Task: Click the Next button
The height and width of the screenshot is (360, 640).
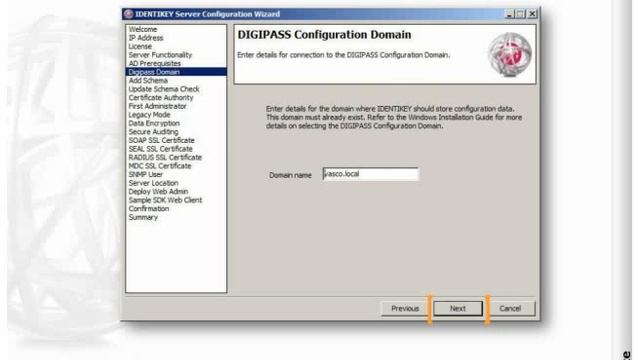Action: 458,309
